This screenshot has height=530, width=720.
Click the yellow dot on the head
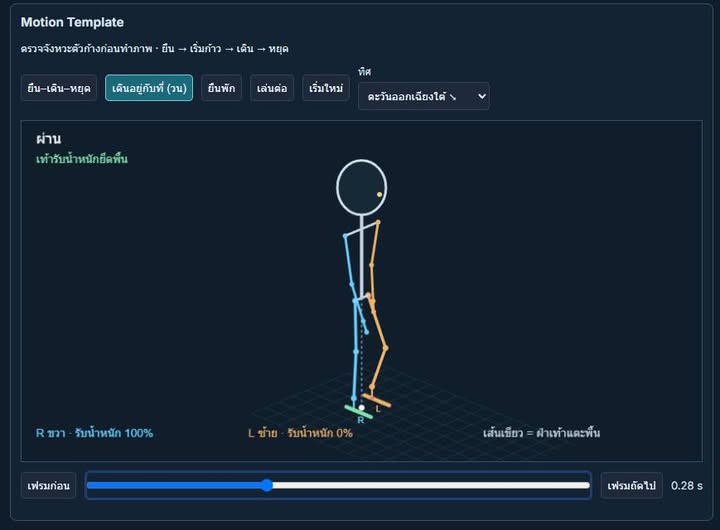[379, 194]
